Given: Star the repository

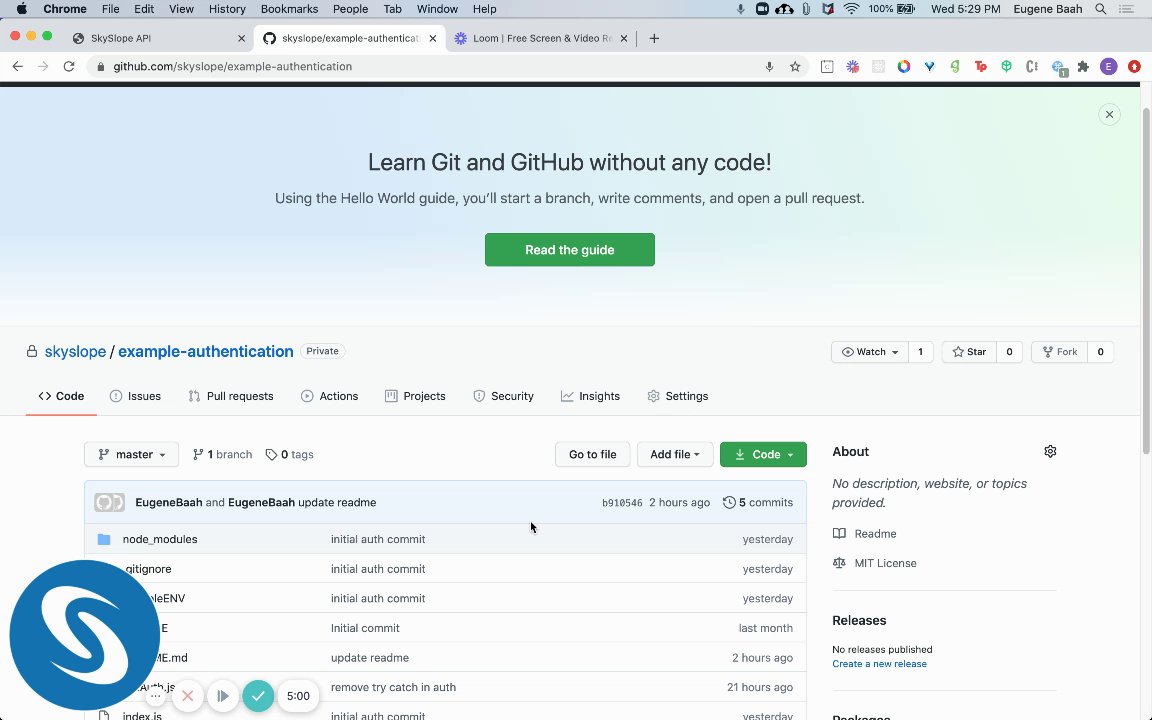Looking at the screenshot, I should point(969,352).
